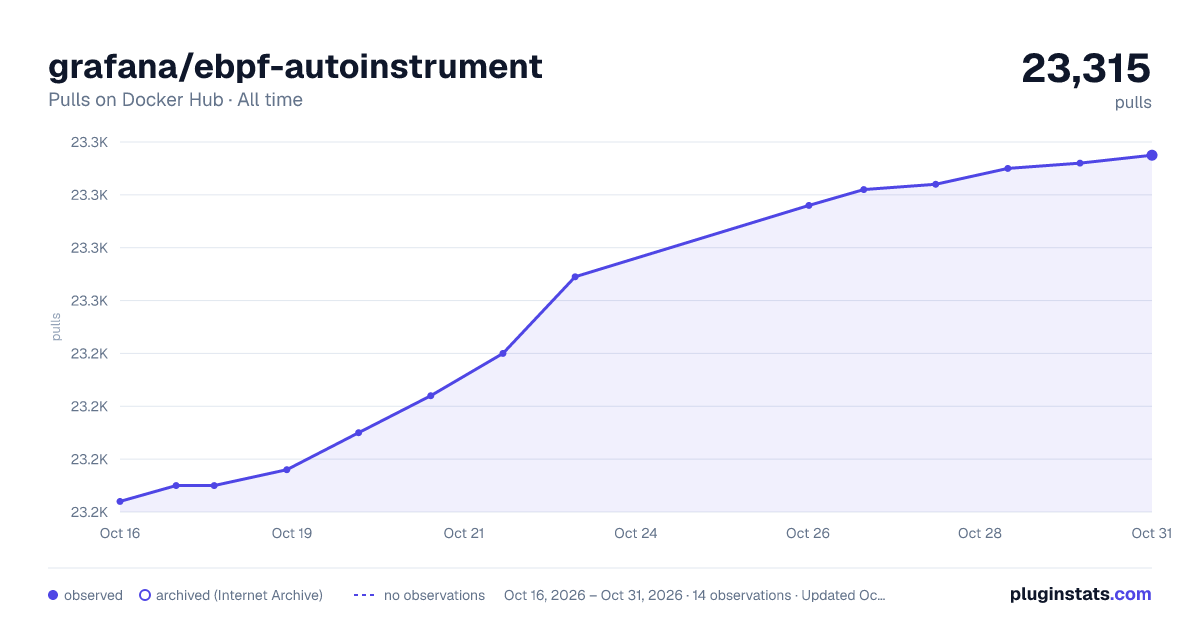Click the 'archived (Internet Archive)' legend label
This screenshot has height=630, width=1200.
(x=239, y=595)
